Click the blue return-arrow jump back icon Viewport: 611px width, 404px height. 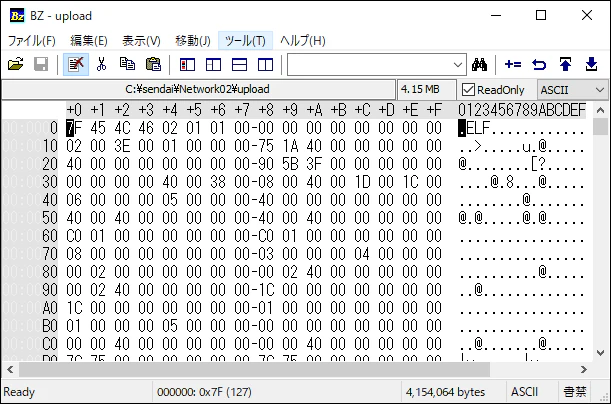click(539, 64)
